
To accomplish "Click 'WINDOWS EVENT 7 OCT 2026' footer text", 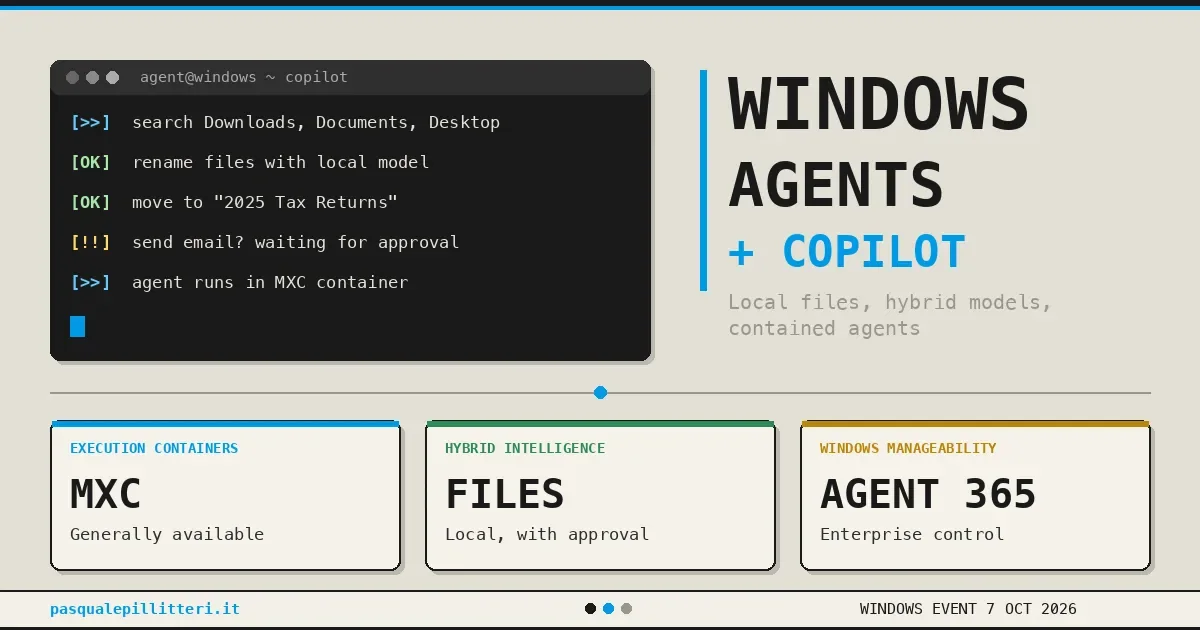I will pyautogui.click(x=968, y=609).
